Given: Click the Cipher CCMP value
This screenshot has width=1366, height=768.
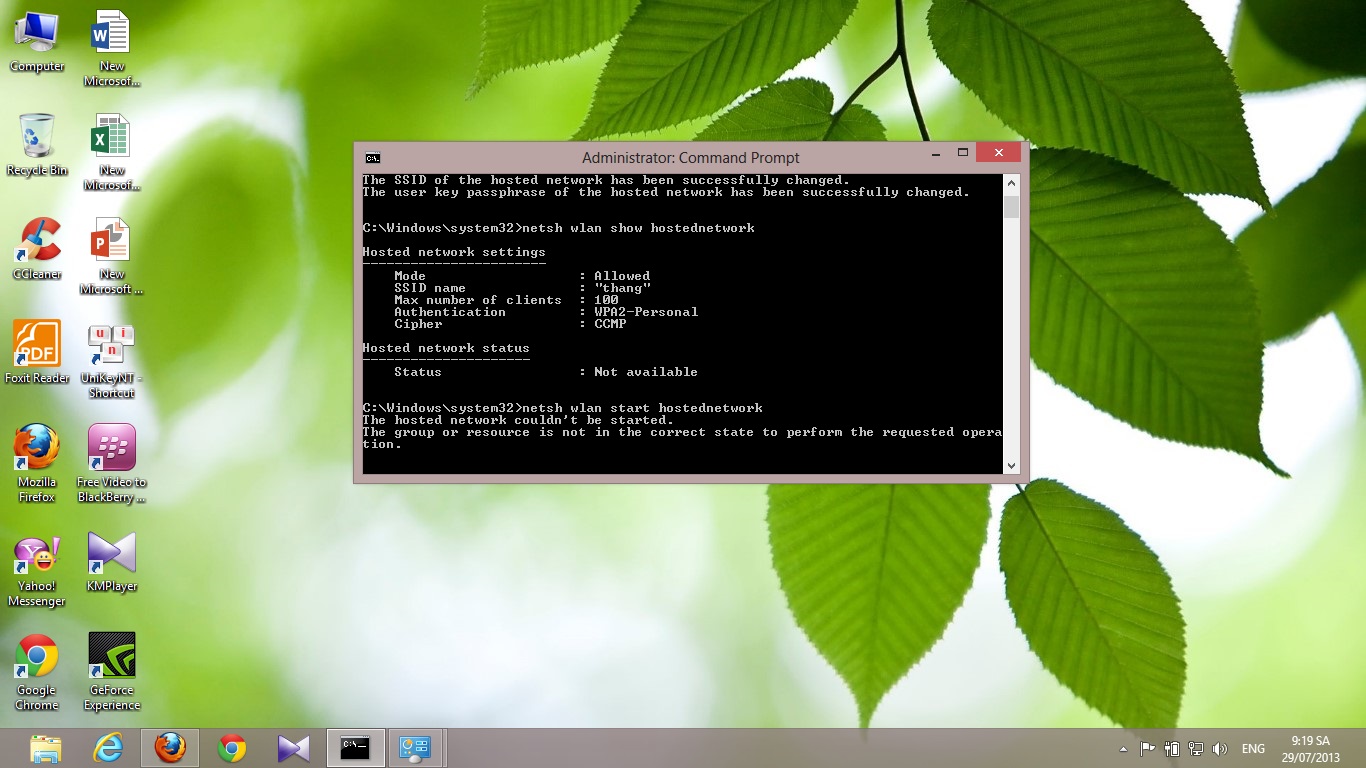Looking at the screenshot, I should 610,324.
